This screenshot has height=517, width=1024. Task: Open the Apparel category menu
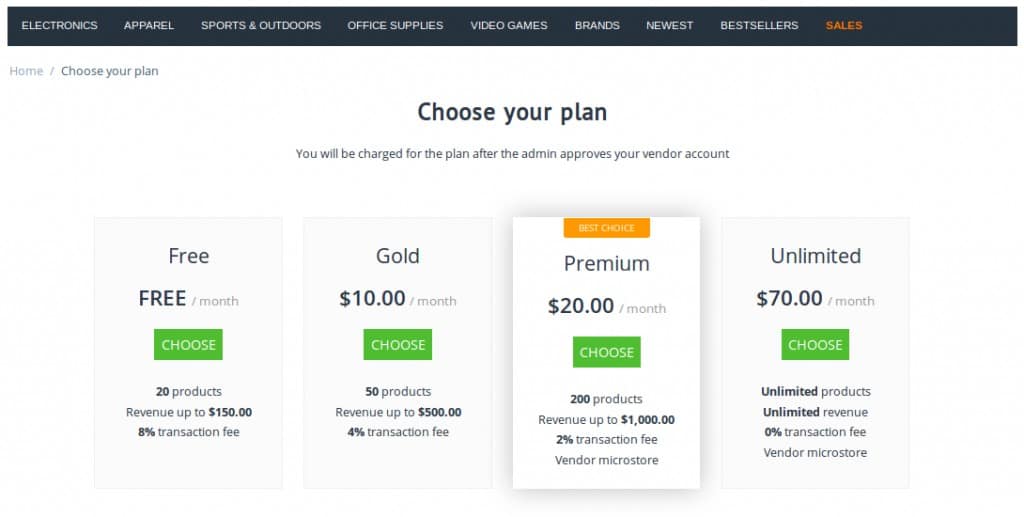pos(149,25)
